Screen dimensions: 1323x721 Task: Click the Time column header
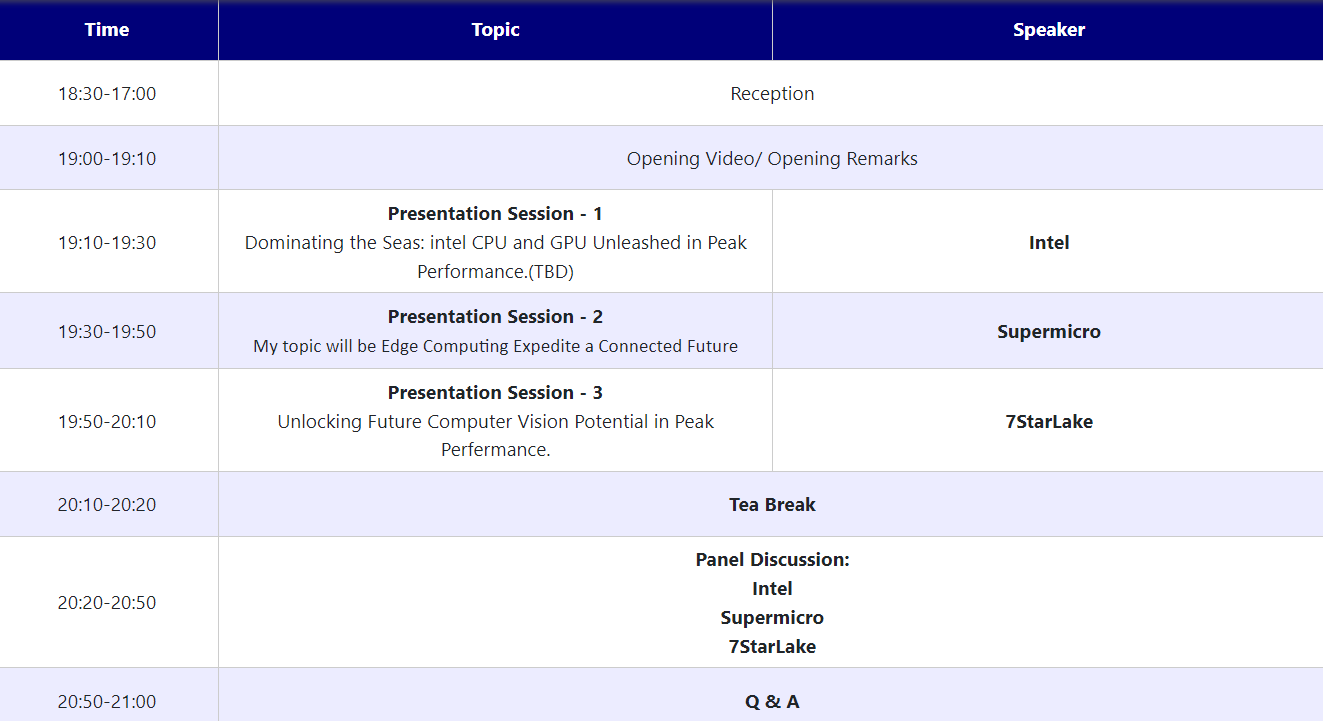[x=107, y=30]
